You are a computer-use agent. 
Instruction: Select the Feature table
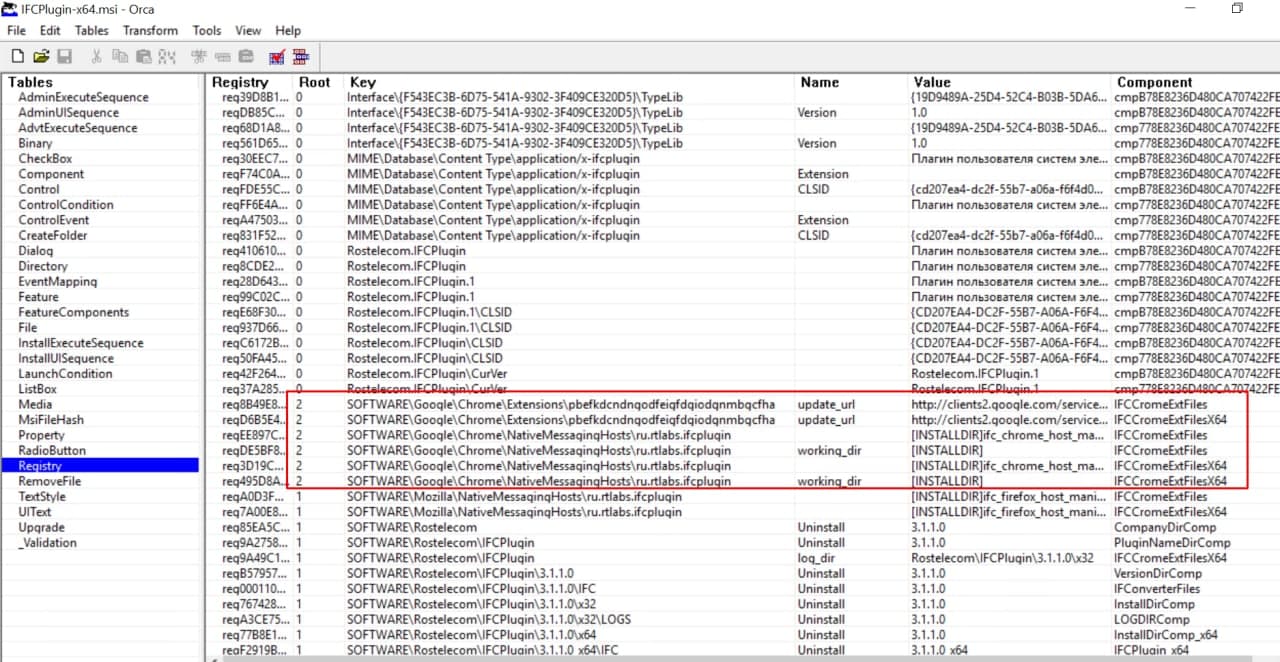(x=38, y=297)
